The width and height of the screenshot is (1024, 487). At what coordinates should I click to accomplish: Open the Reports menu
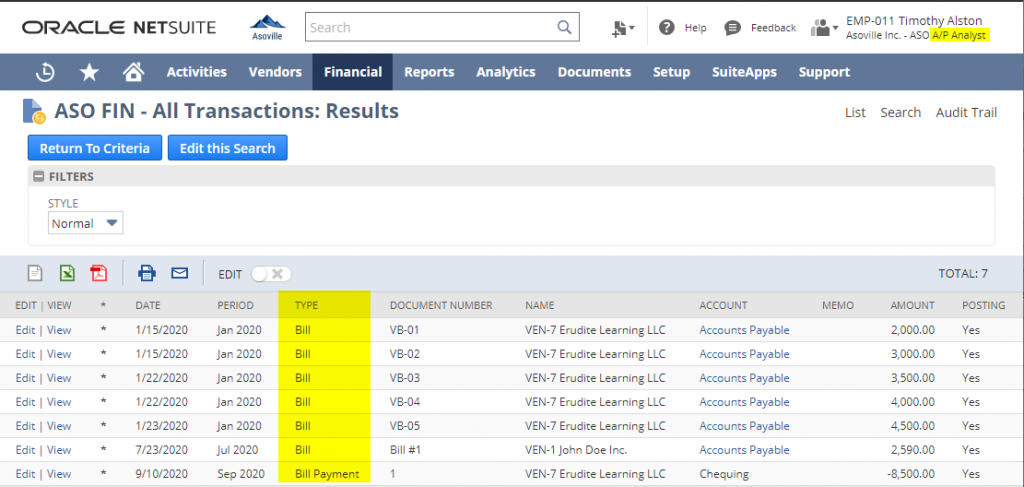click(x=429, y=72)
